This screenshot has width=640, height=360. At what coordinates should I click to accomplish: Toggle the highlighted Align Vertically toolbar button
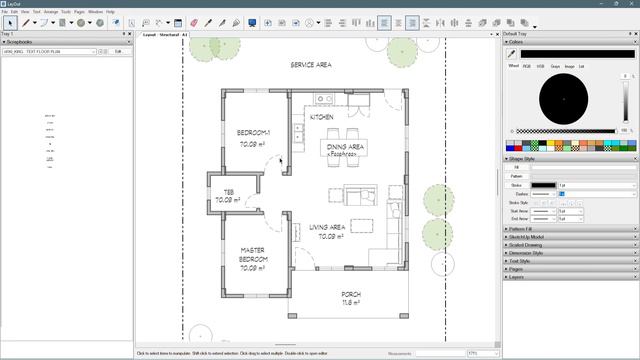click(384, 23)
